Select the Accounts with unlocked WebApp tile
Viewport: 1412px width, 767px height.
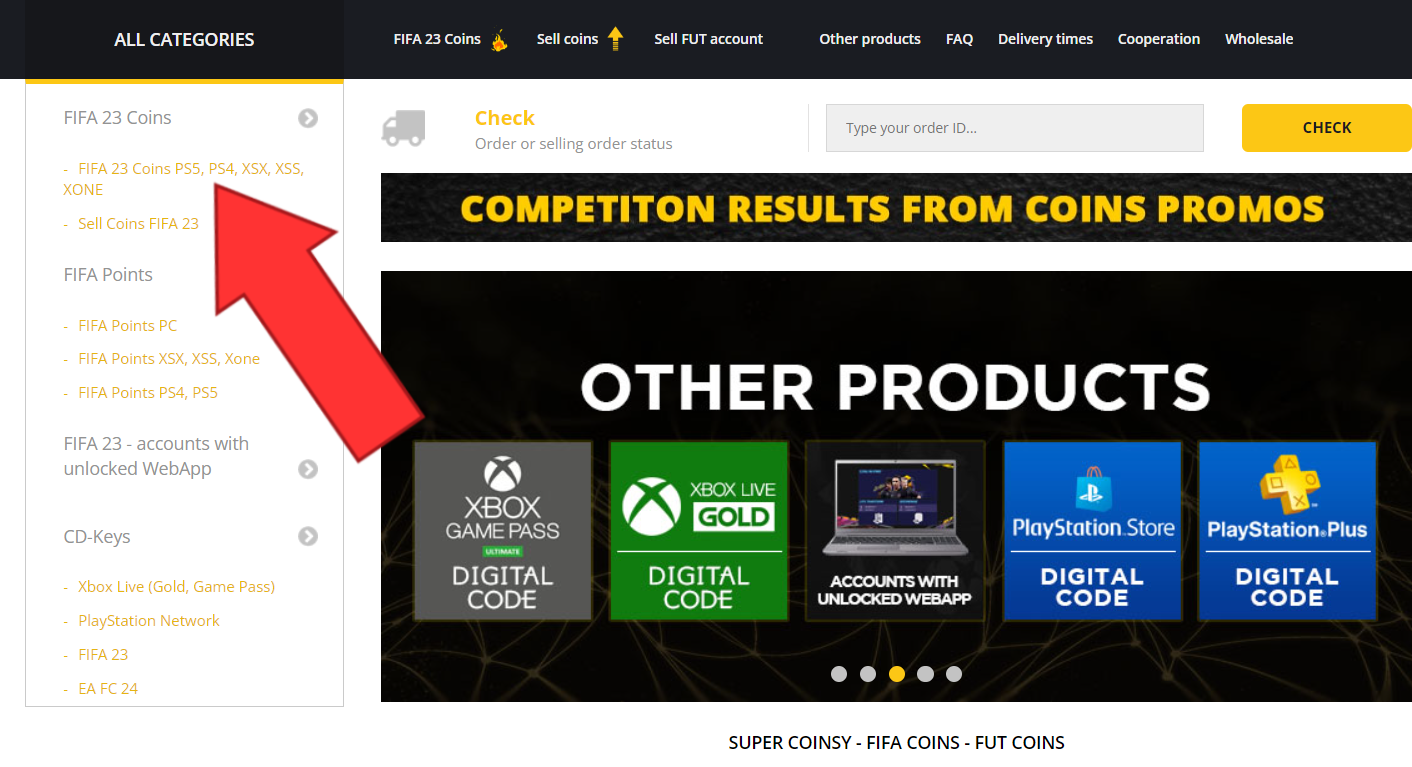(894, 531)
